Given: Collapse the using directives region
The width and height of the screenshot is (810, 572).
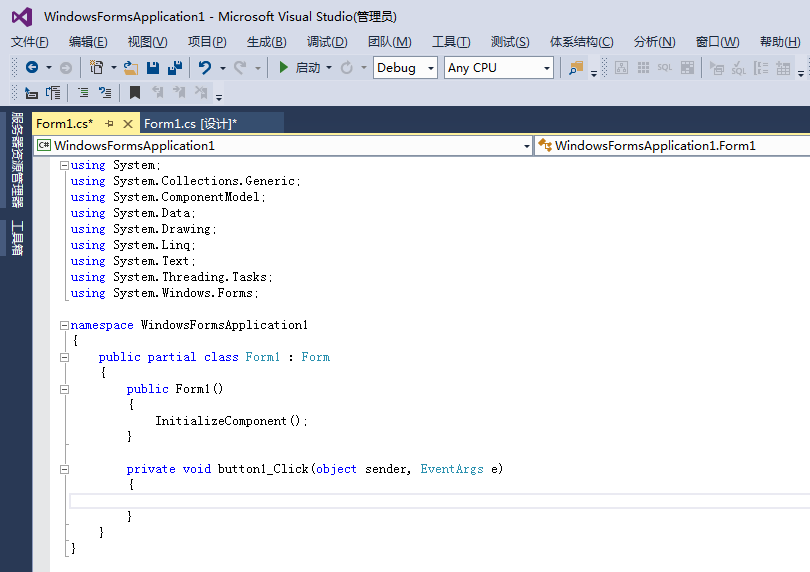Looking at the screenshot, I should (x=65, y=165).
